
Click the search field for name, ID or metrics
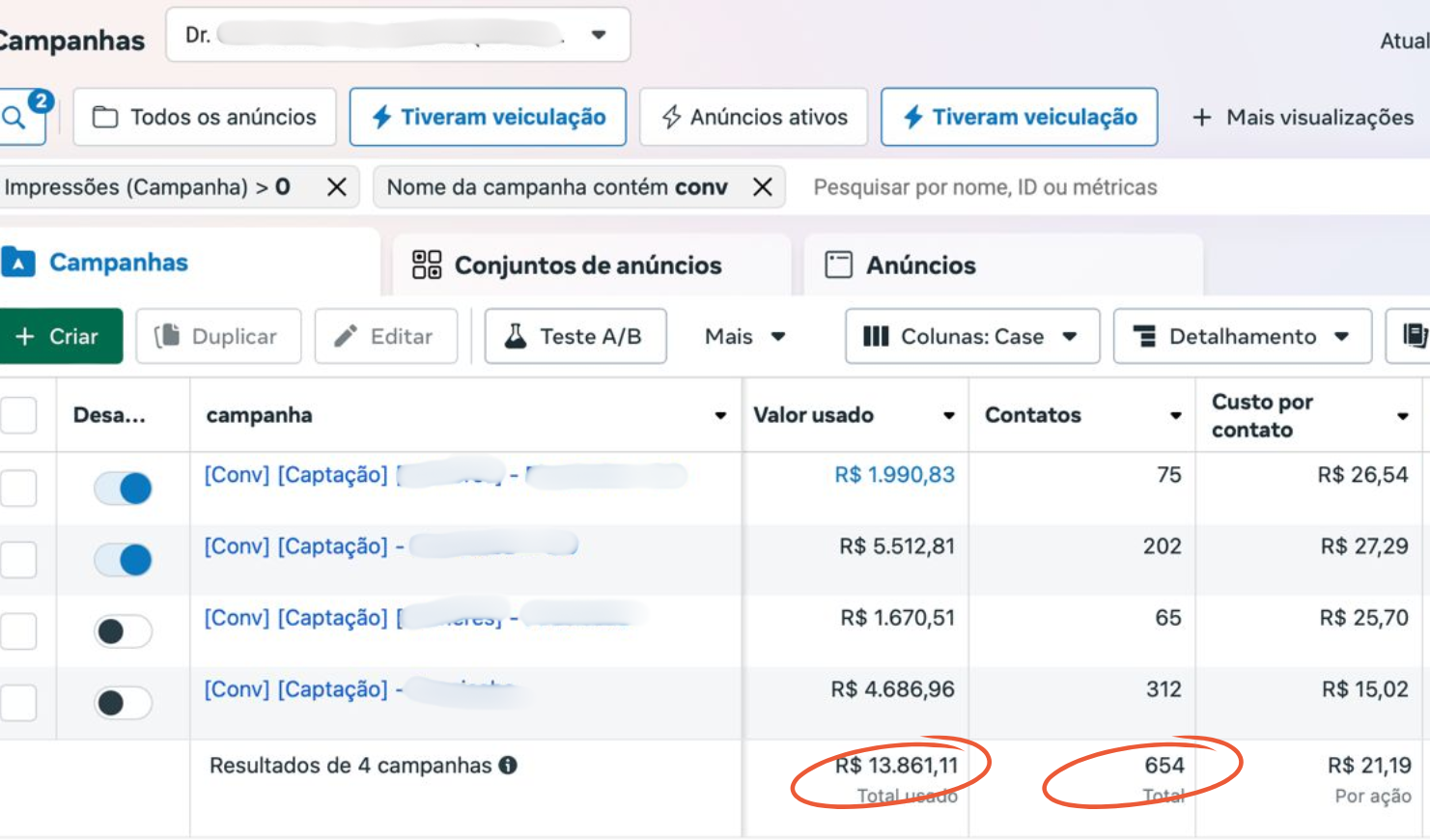pyautogui.click(x=1062, y=187)
